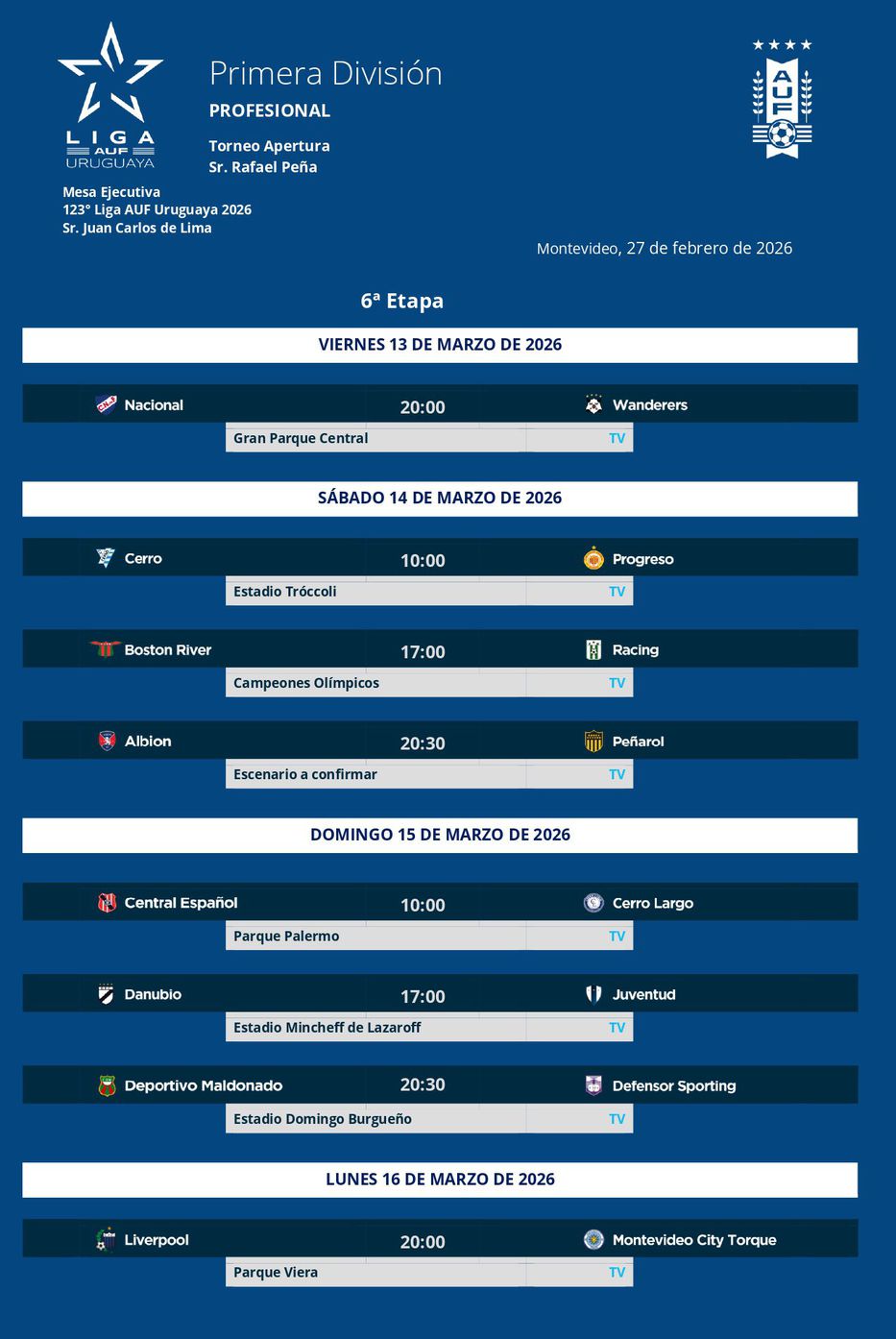The image size is (896, 1339).
Task: Click the Defensor Sporting team name
Action: pos(674,1085)
